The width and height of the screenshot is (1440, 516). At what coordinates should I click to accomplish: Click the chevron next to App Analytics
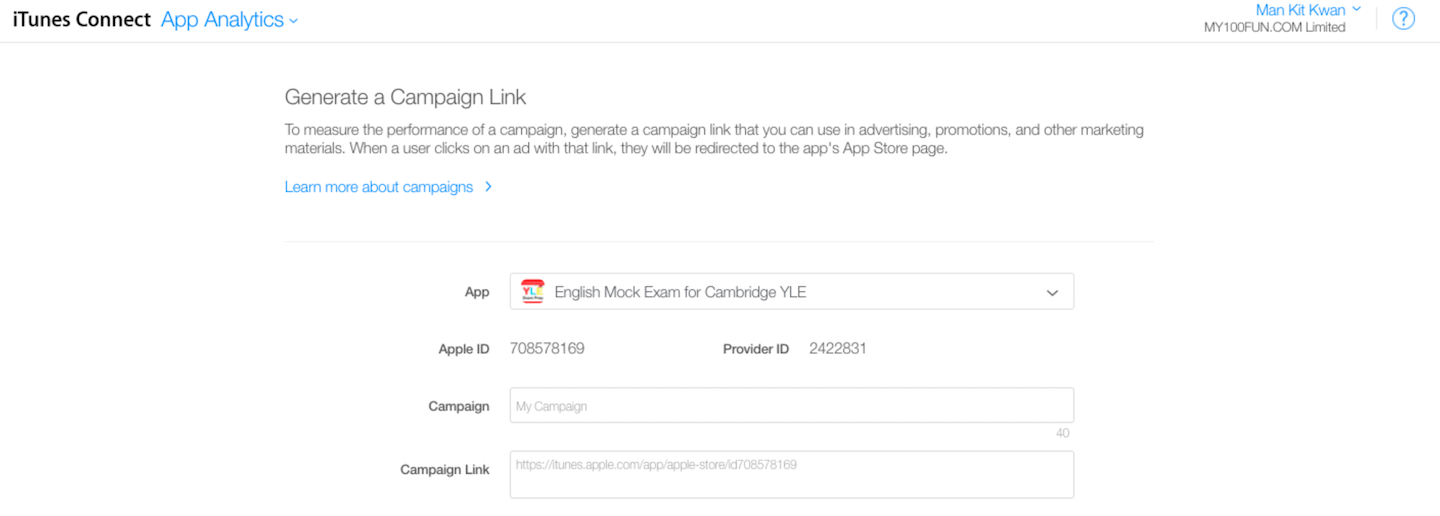[293, 21]
